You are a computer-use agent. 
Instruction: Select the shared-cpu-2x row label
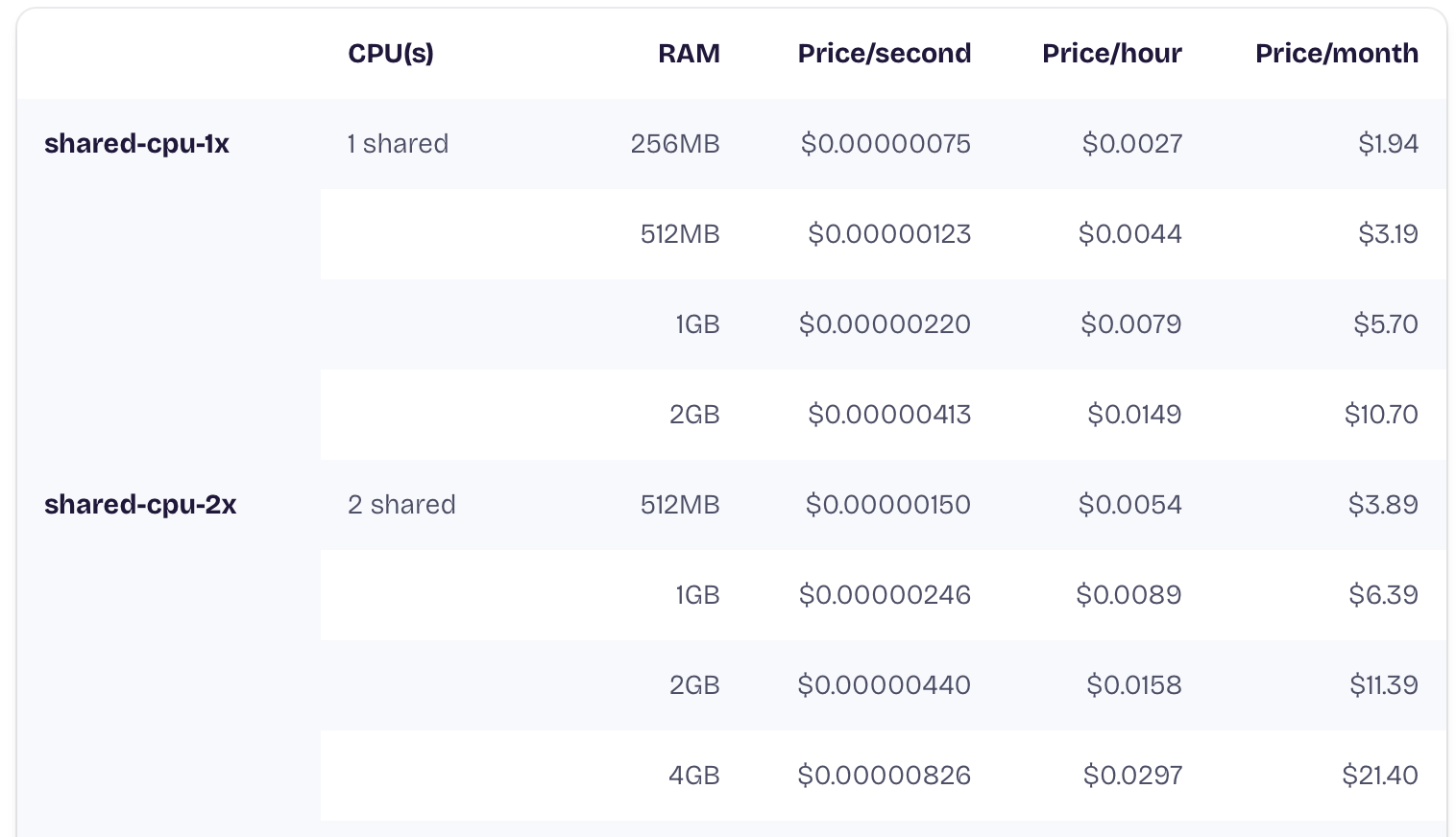(140, 505)
